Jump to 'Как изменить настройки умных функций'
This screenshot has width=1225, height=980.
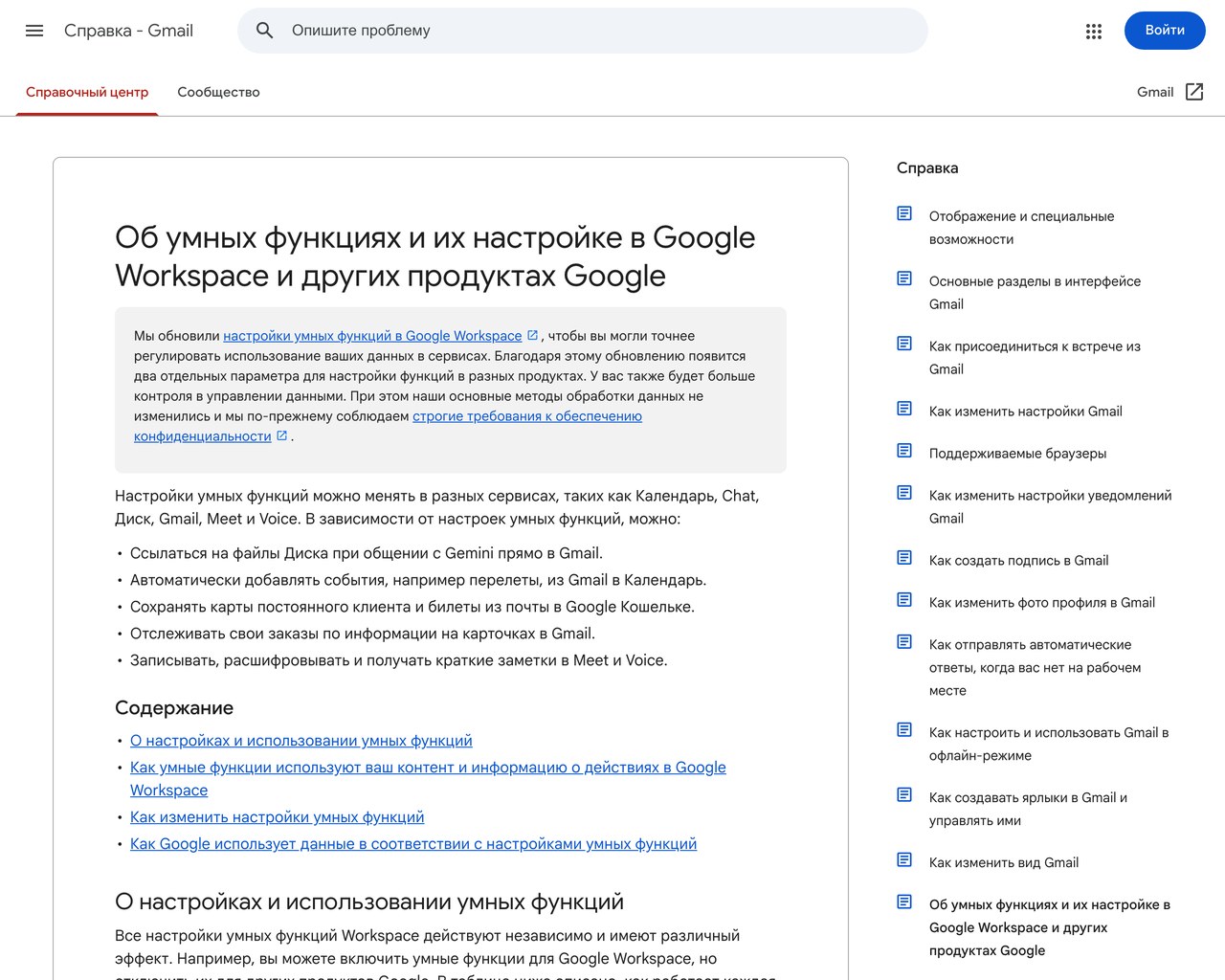coord(278,817)
